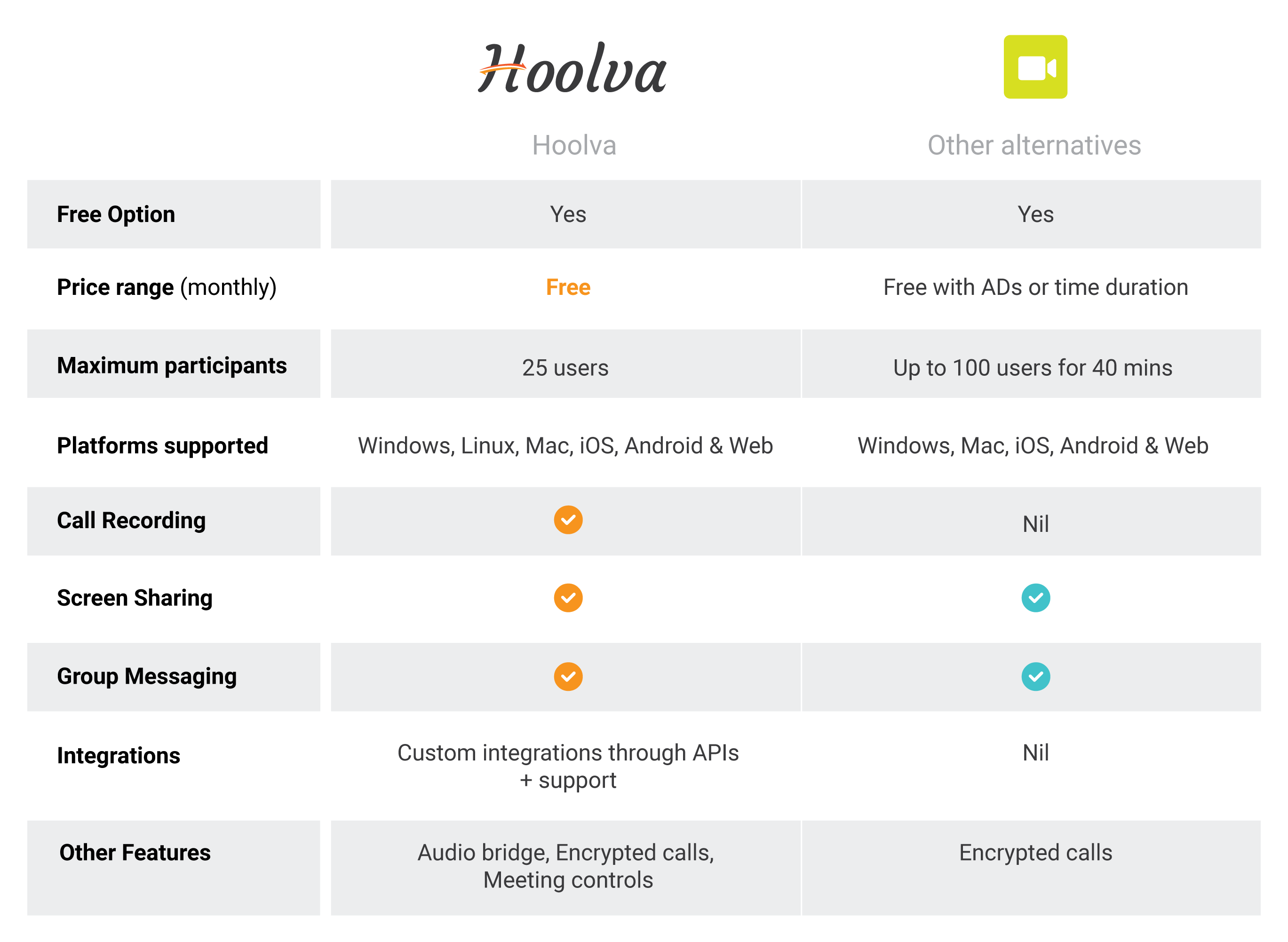Click the orange Free price text
This screenshot has height=942, width=1288.
click(568, 287)
